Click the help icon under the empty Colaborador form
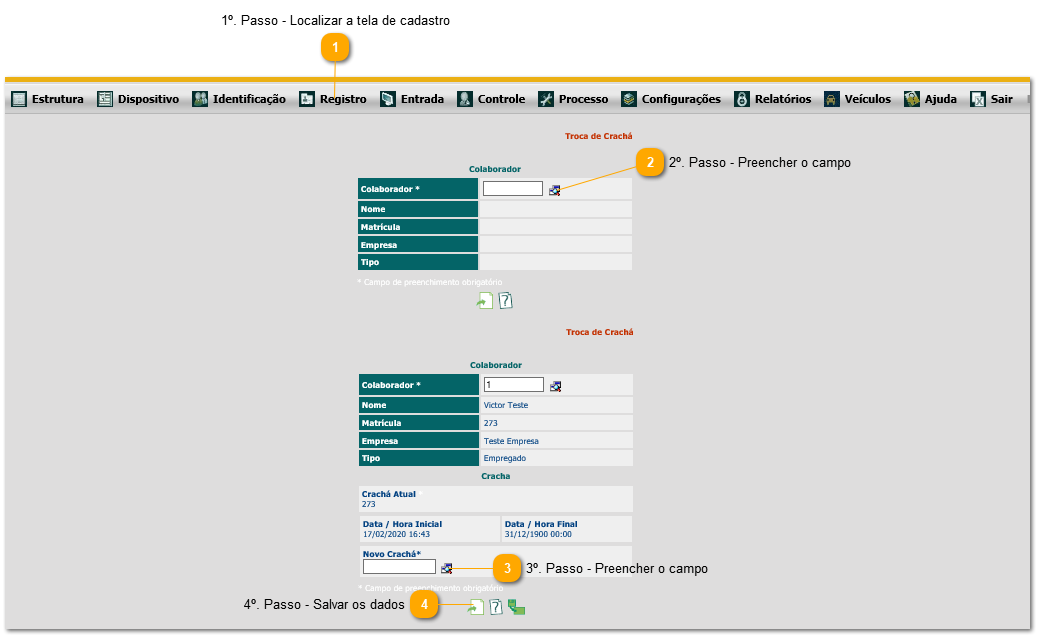This screenshot has height=638, width=1039. pos(505,300)
